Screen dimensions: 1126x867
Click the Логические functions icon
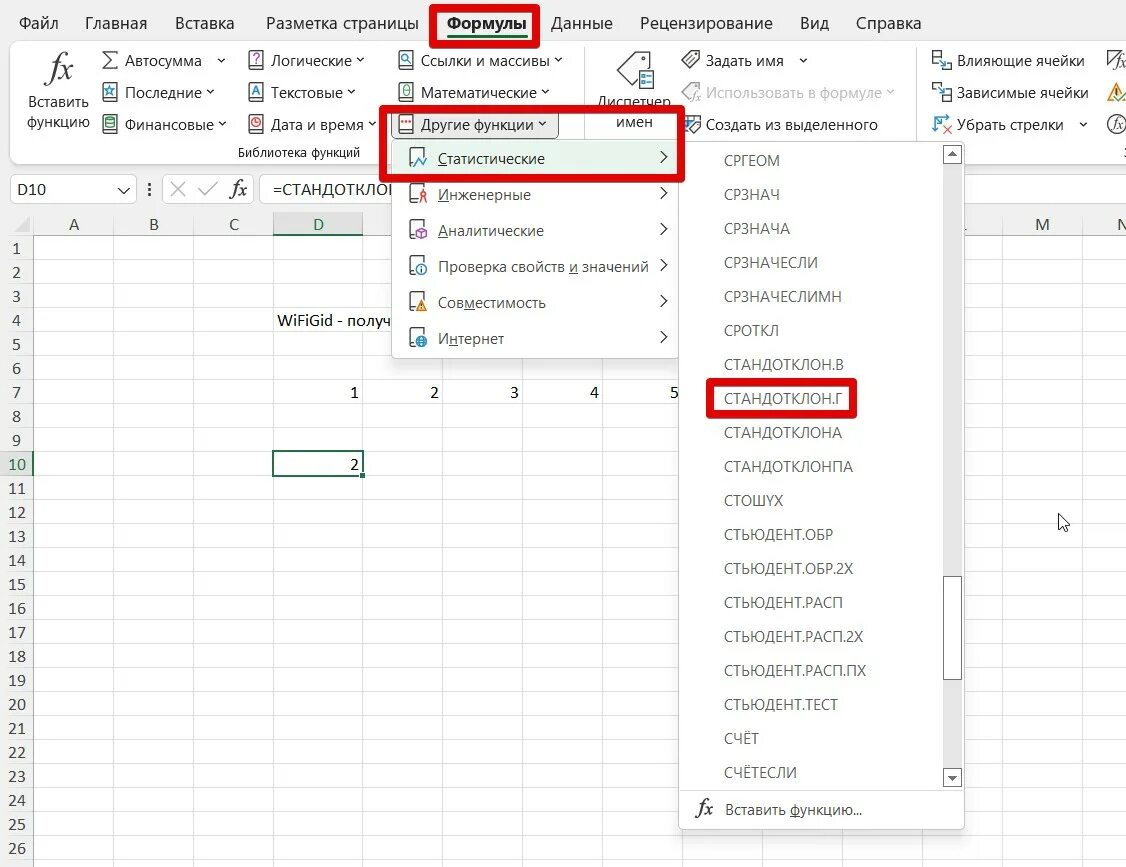tap(256, 60)
